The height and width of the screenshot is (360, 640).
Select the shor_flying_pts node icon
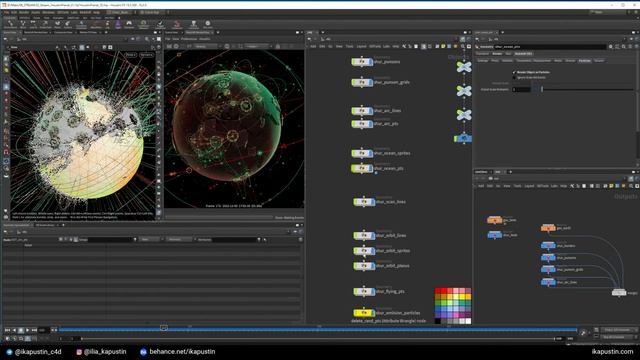tap(364, 291)
